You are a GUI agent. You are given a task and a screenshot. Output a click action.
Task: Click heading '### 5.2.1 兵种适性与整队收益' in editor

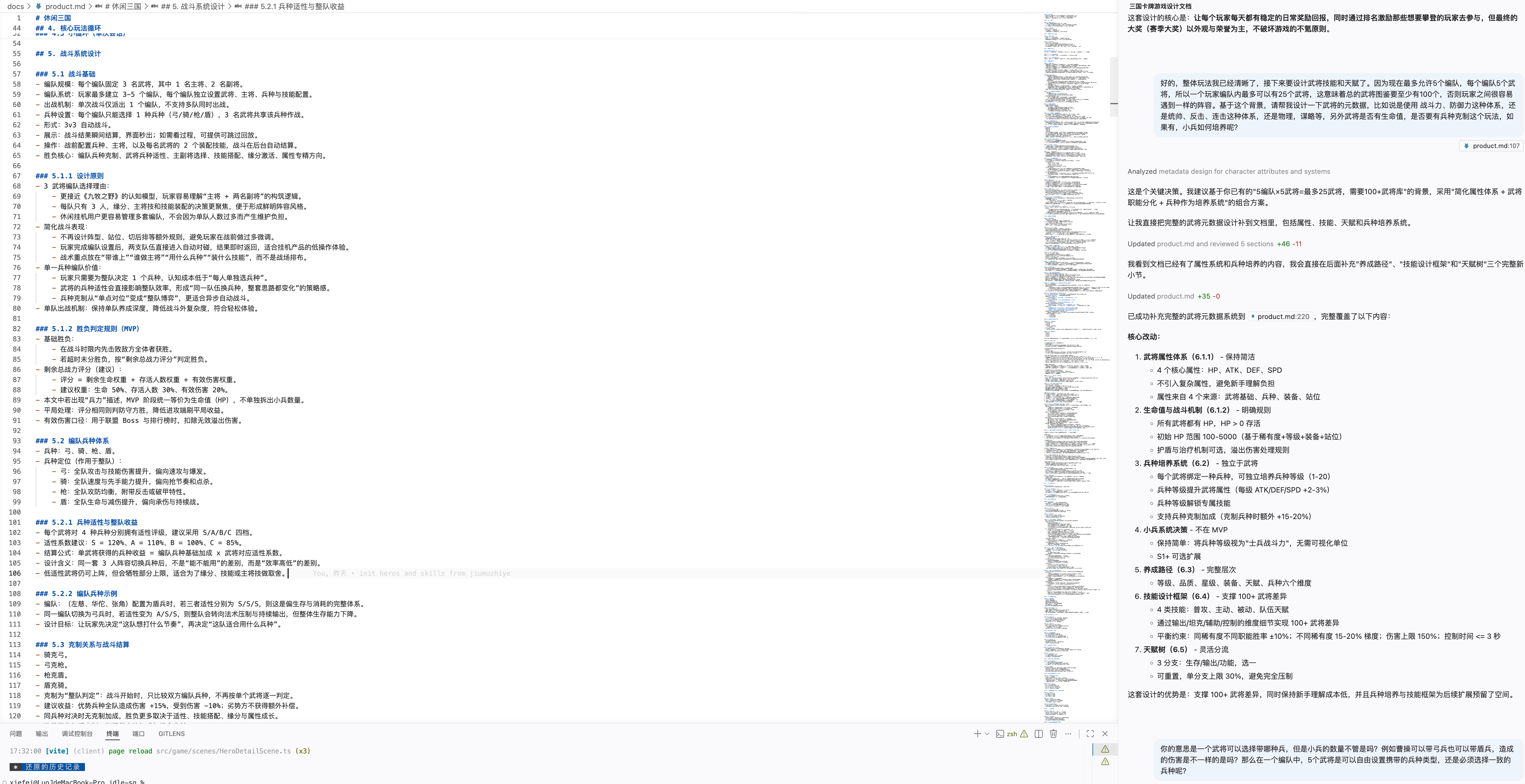[x=86, y=522]
